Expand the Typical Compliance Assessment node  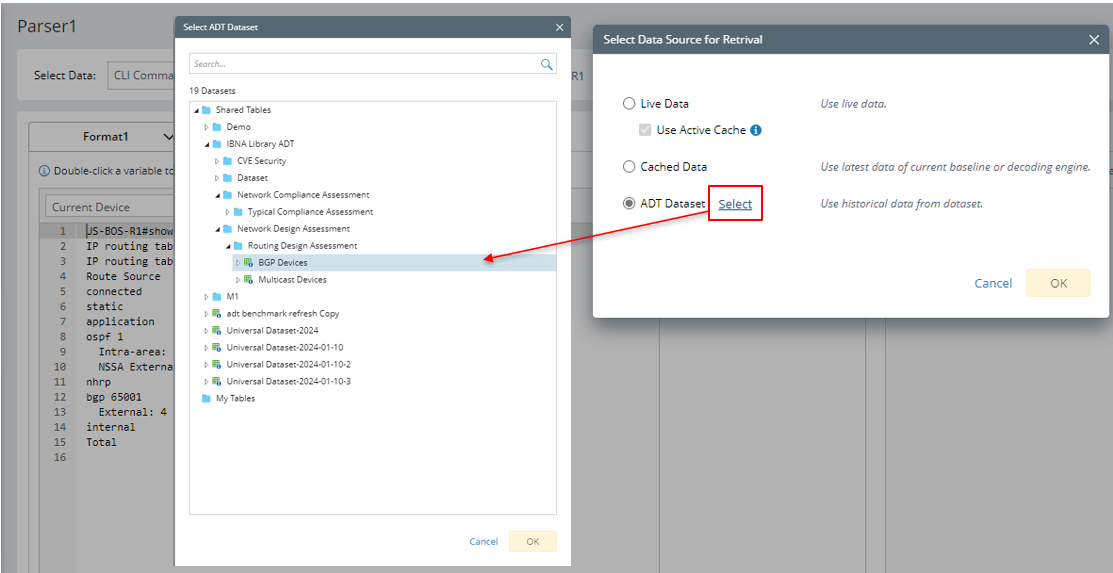[228, 212]
